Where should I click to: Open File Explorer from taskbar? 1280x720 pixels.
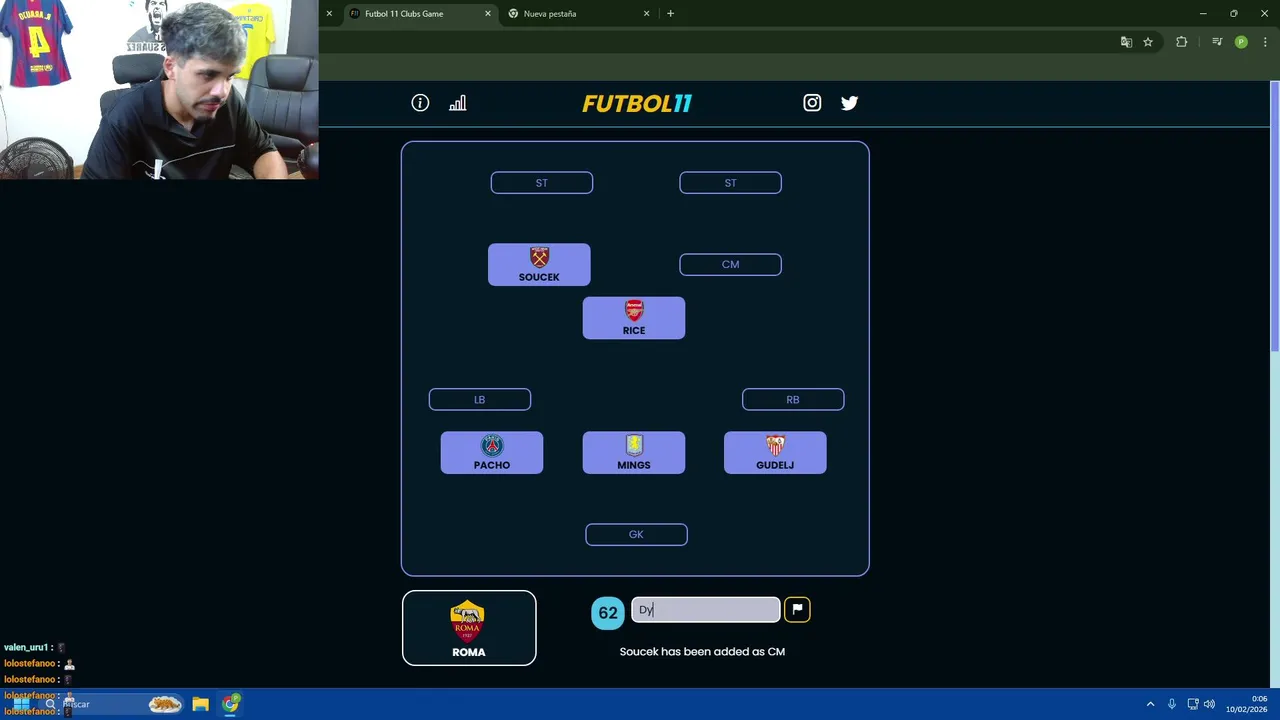point(200,704)
